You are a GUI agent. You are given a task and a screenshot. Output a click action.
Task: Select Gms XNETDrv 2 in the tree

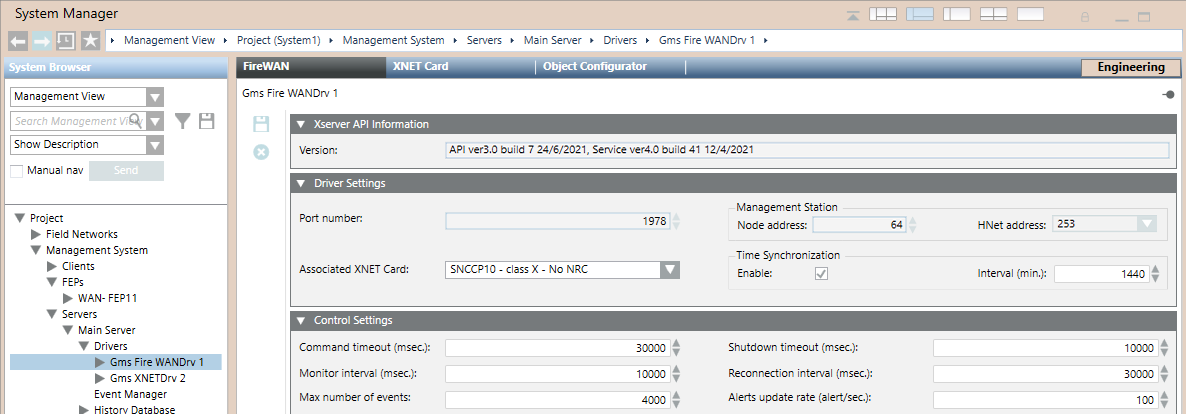[x=147, y=379]
